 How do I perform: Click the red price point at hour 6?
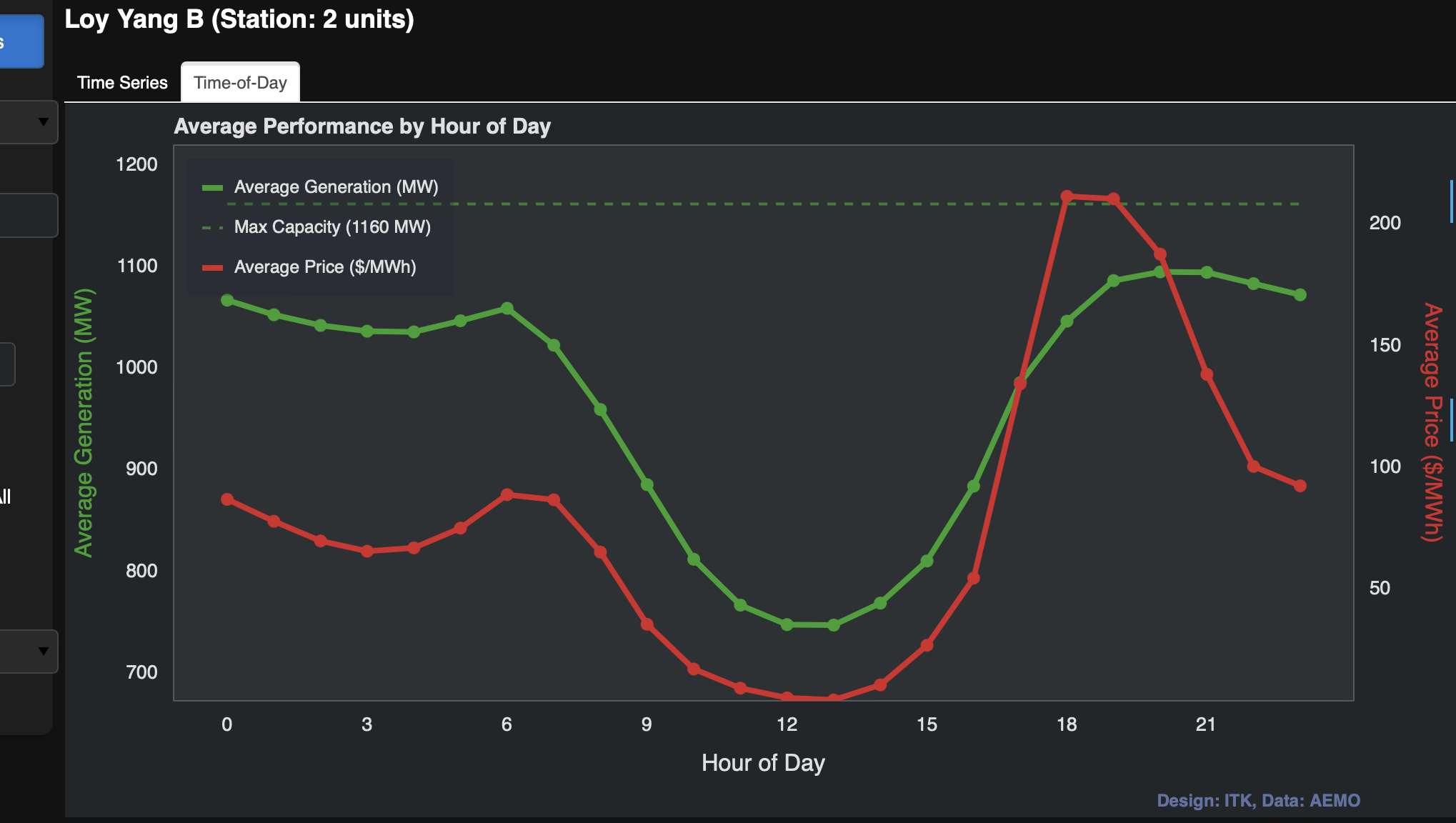507,495
